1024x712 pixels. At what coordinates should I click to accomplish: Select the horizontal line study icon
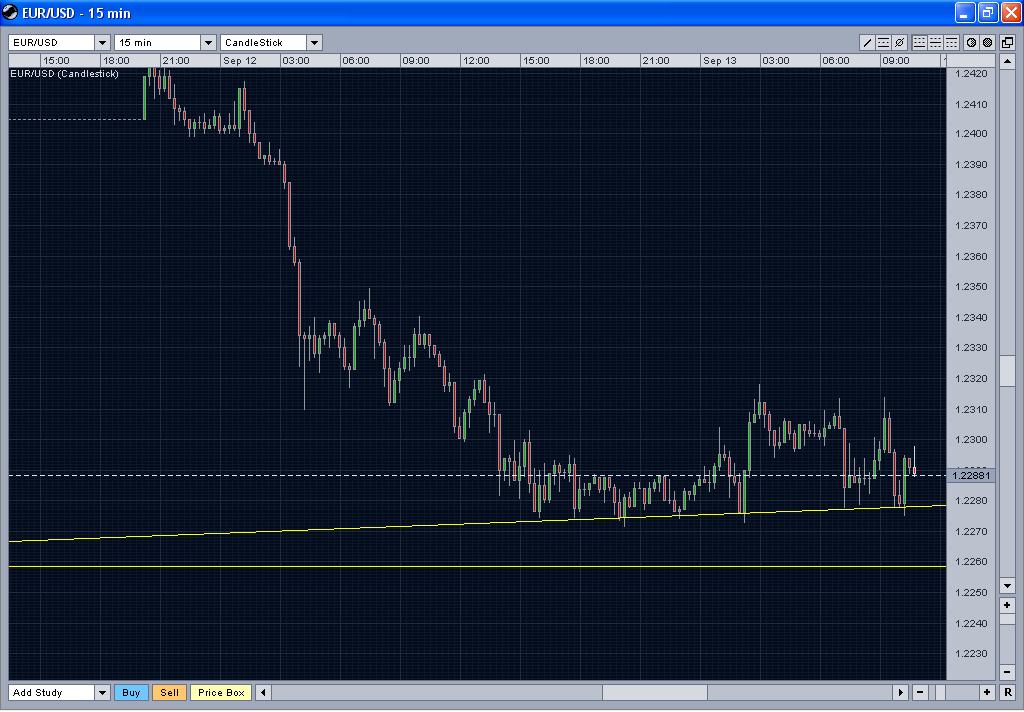click(x=883, y=42)
